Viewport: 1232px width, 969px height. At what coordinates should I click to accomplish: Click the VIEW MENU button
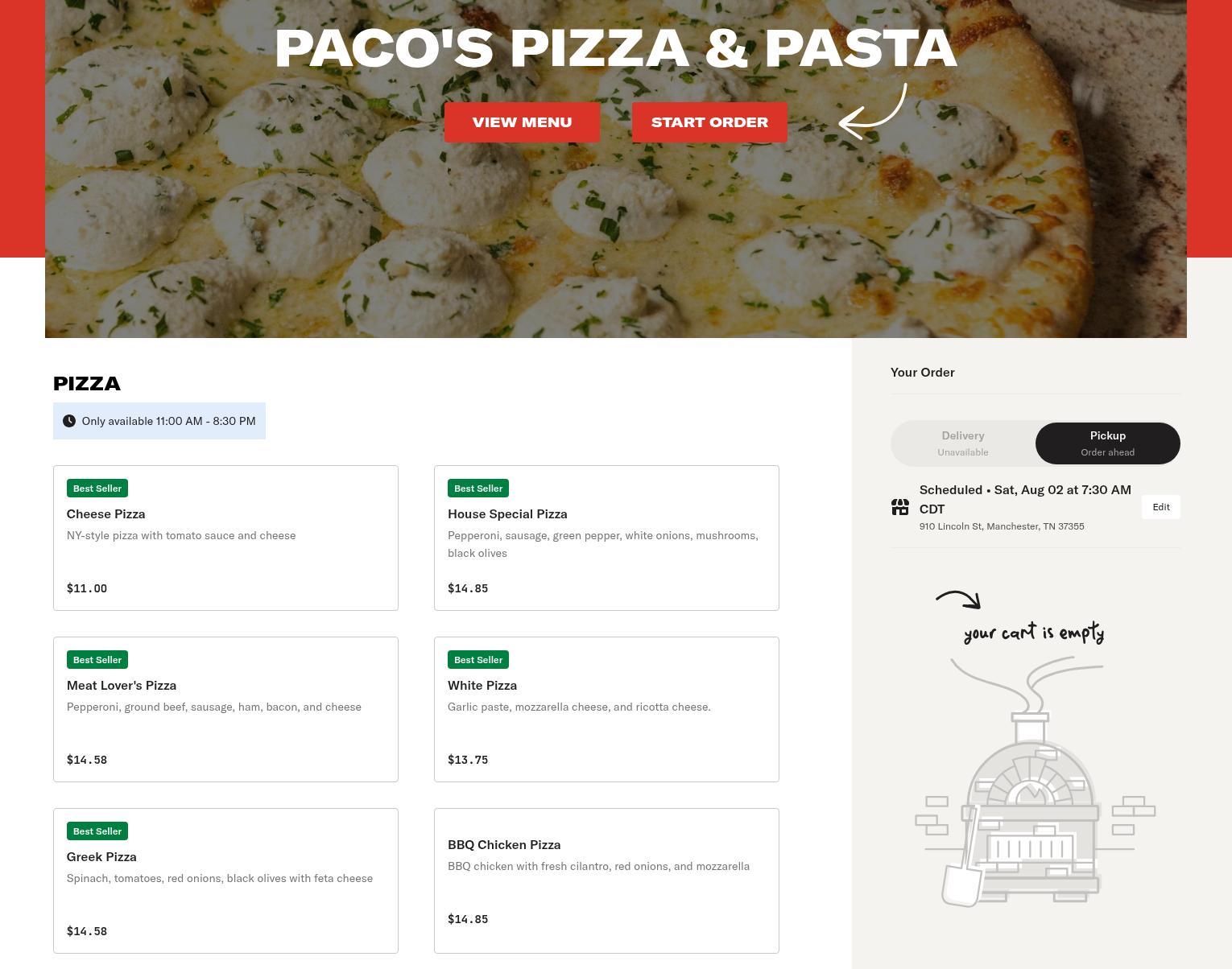[x=522, y=122]
